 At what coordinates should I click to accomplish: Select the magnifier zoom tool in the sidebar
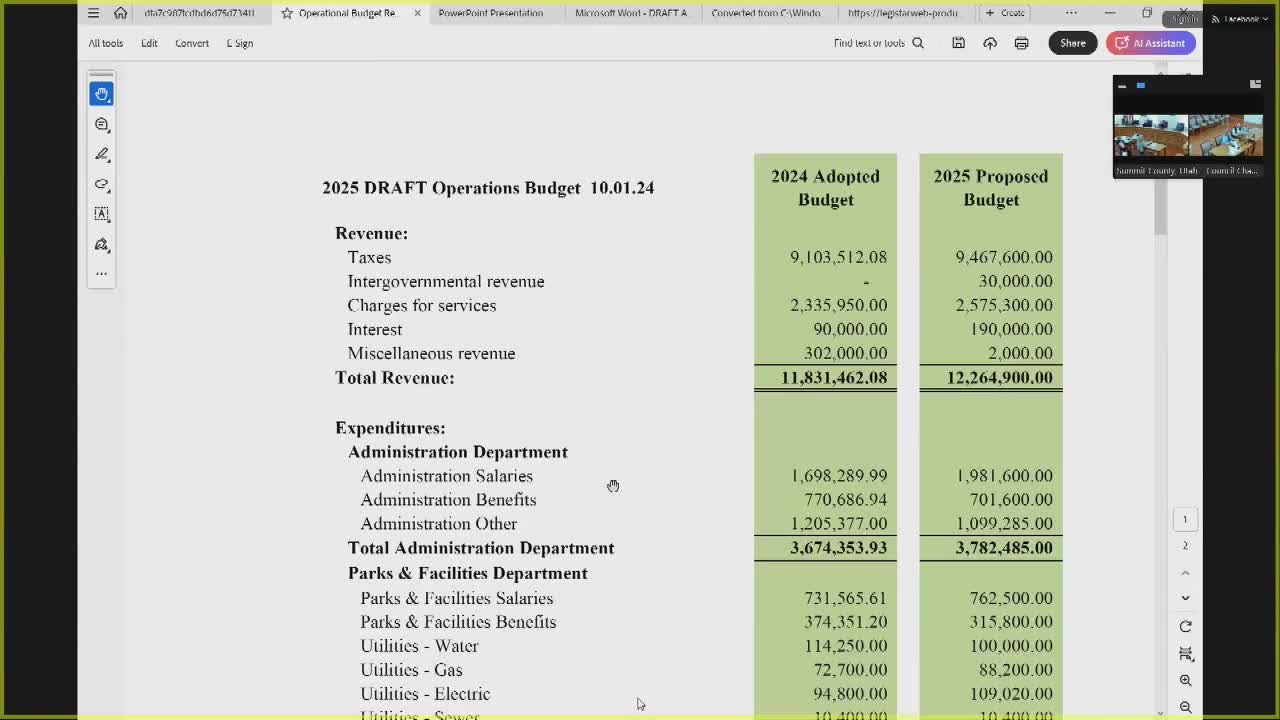coord(102,124)
